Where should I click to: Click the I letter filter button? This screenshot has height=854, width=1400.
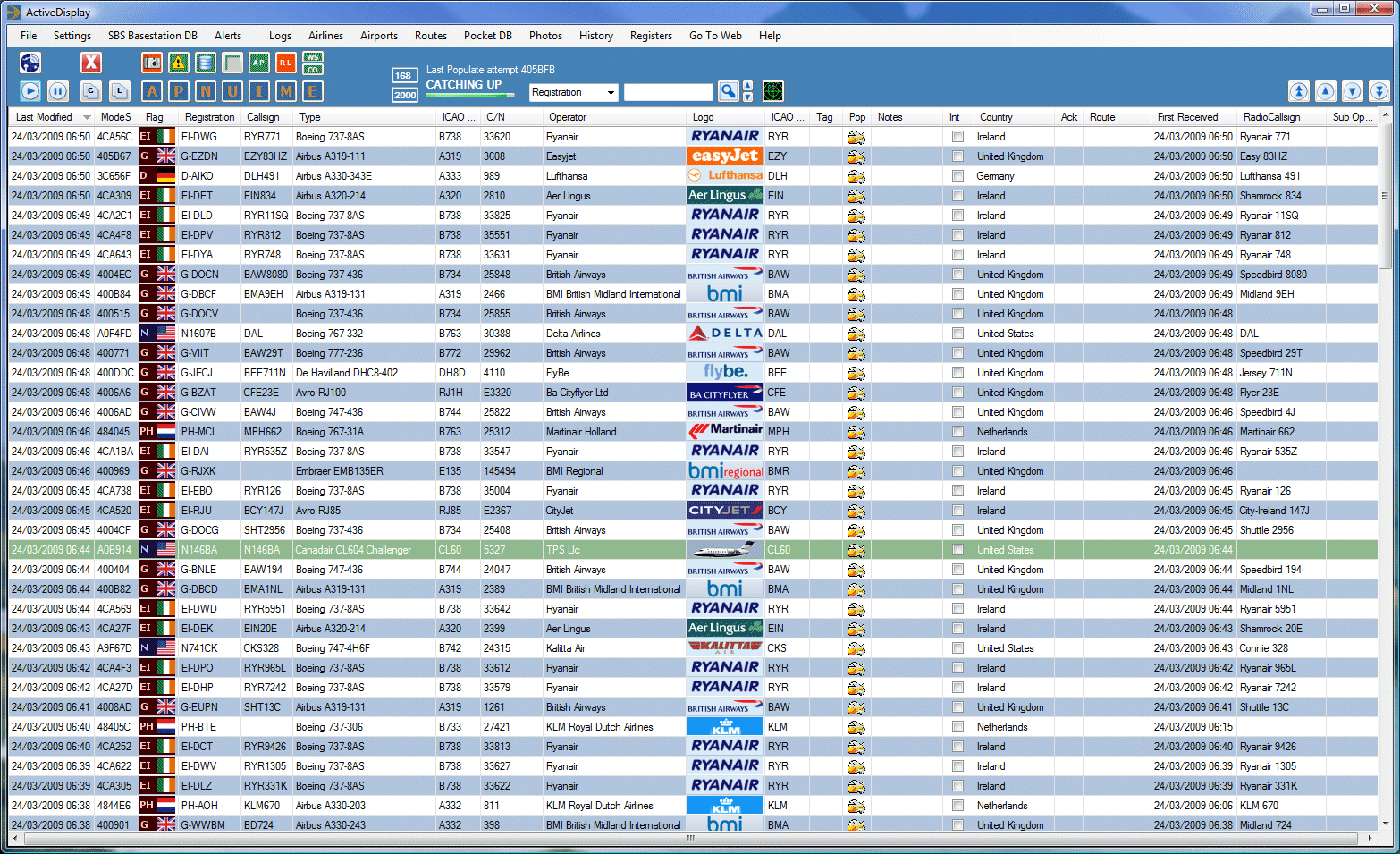tap(259, 91)
